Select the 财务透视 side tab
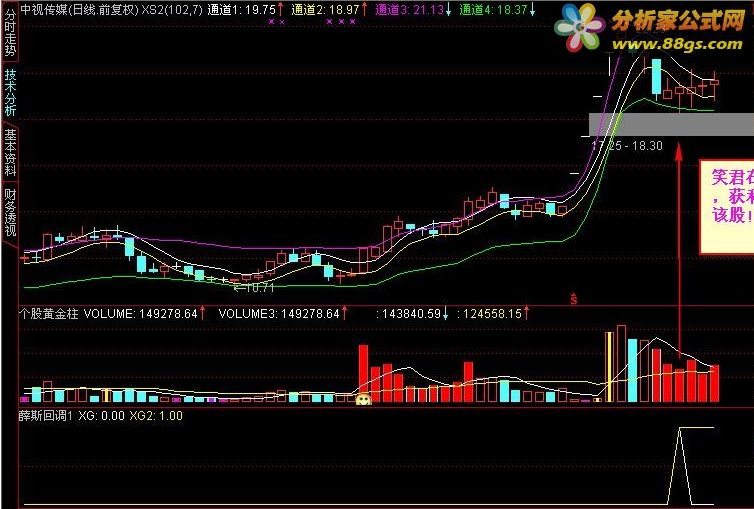Screen dimensions: 754x509 tap(10, 212)
